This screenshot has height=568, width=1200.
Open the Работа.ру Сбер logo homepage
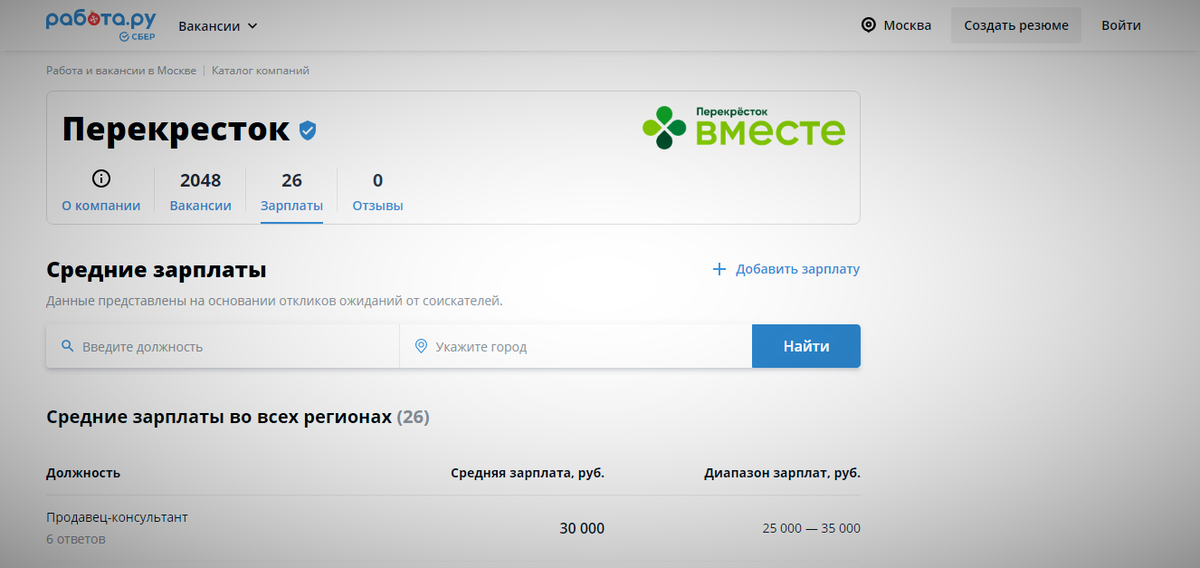point(100,25)
